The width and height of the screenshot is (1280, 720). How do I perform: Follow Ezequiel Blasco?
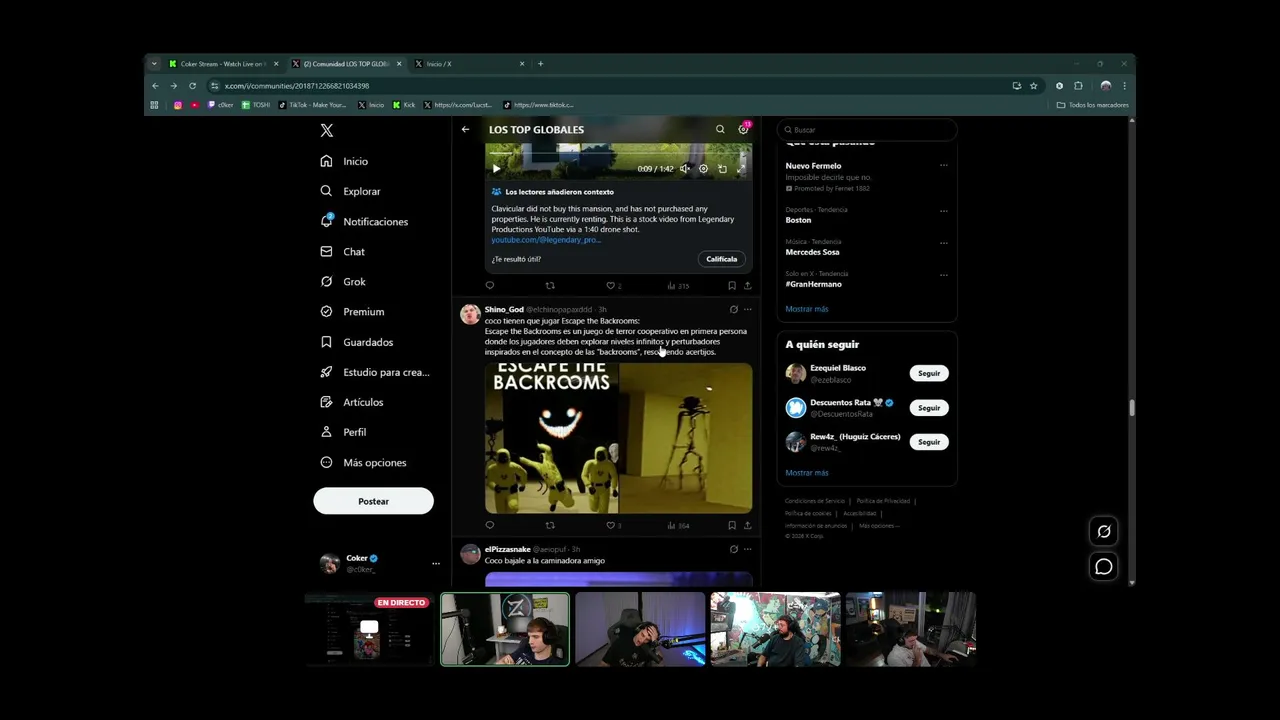click(929, 373)
